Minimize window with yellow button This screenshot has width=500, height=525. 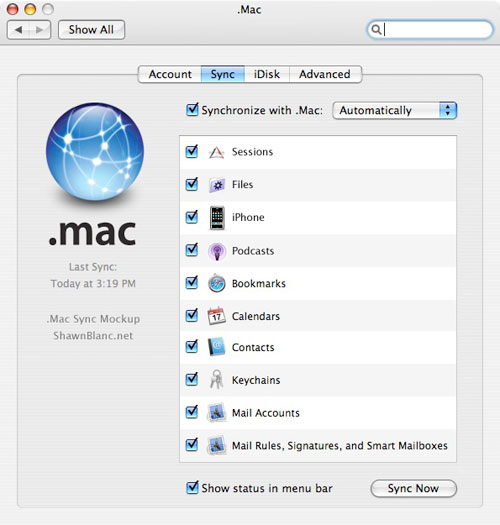(x=30, y=9)
